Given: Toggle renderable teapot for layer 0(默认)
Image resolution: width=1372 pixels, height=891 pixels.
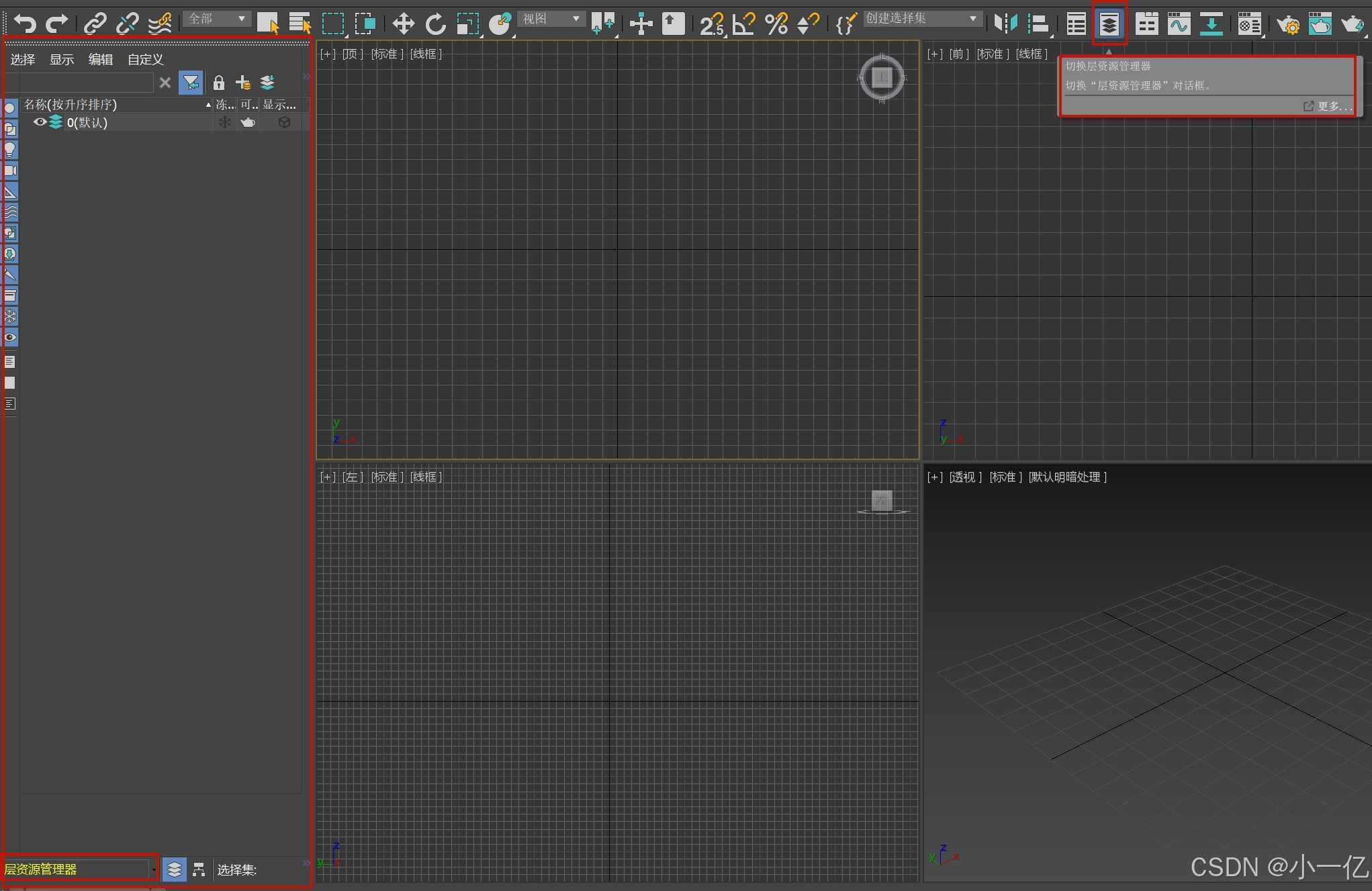Looking at the screenshot, I should tap(248, 122).
